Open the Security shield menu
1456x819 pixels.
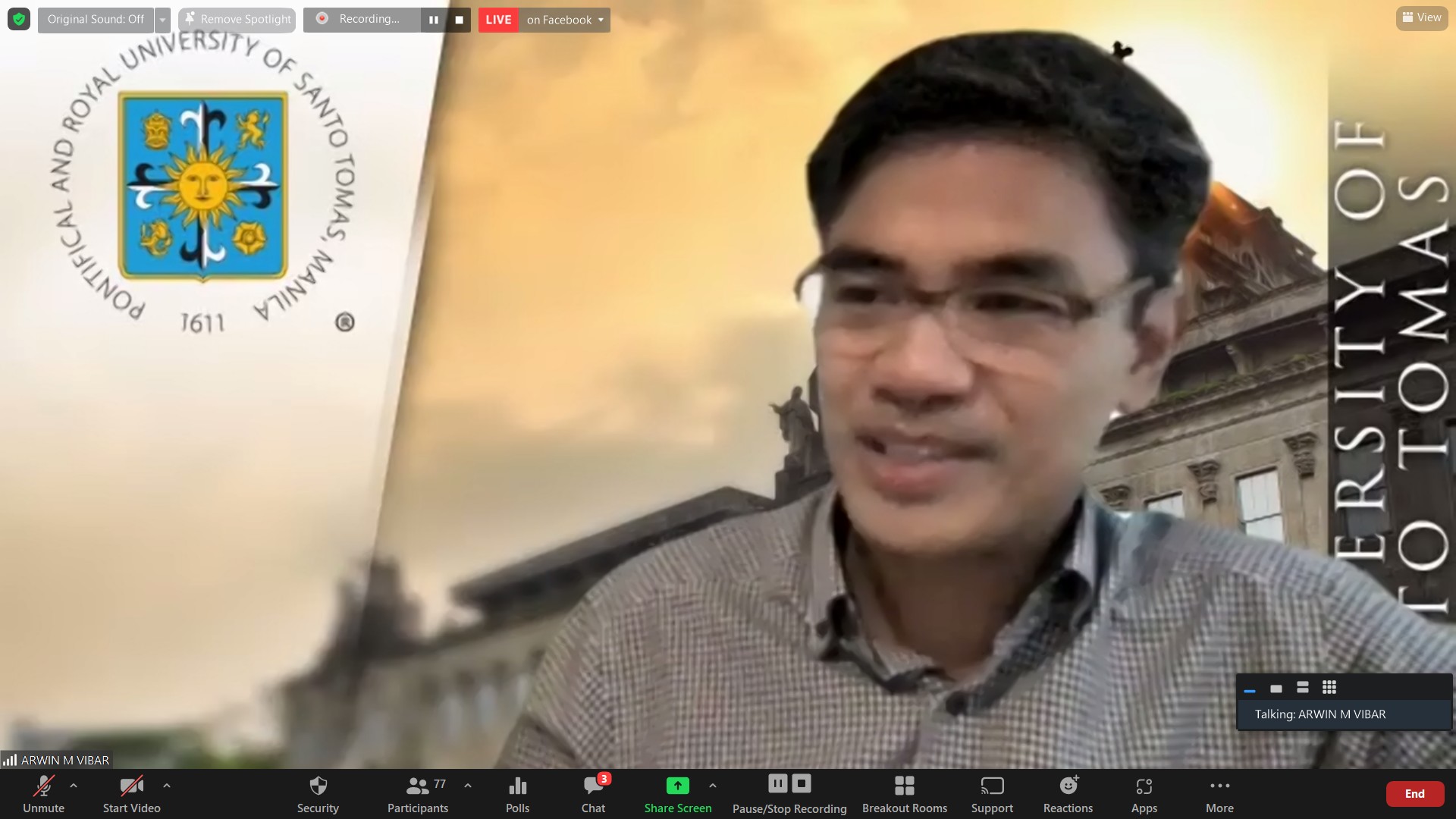pos(318,793)
